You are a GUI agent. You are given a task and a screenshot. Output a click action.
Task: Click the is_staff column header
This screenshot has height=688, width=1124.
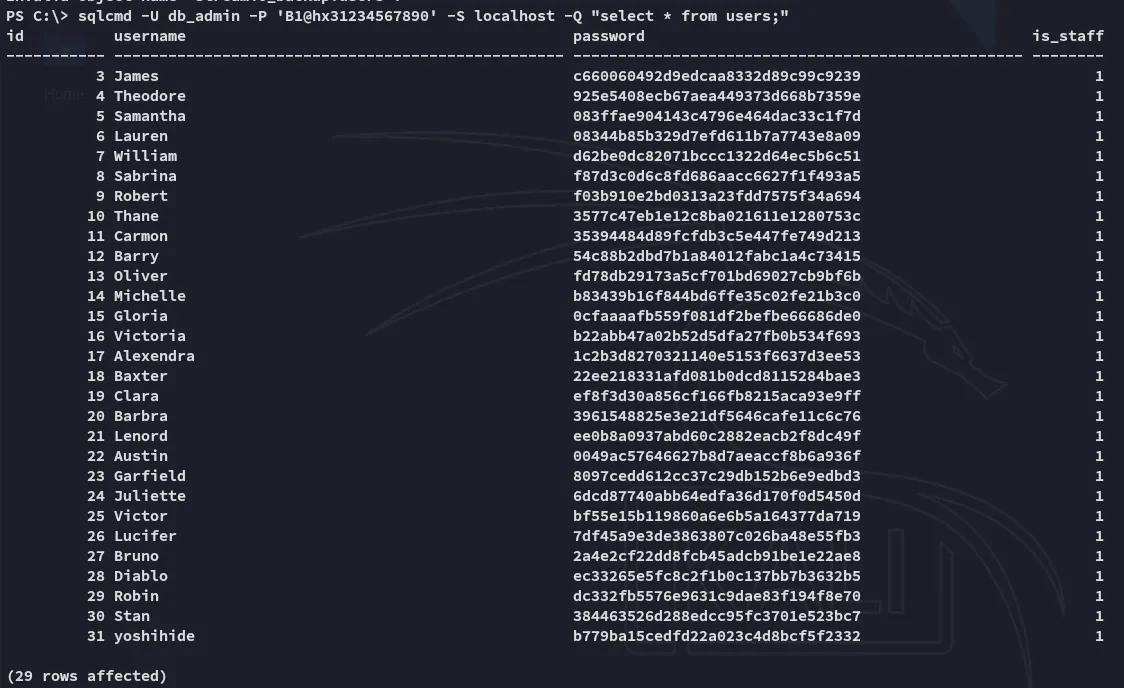pyautogui.click(x=1067, y=36)
